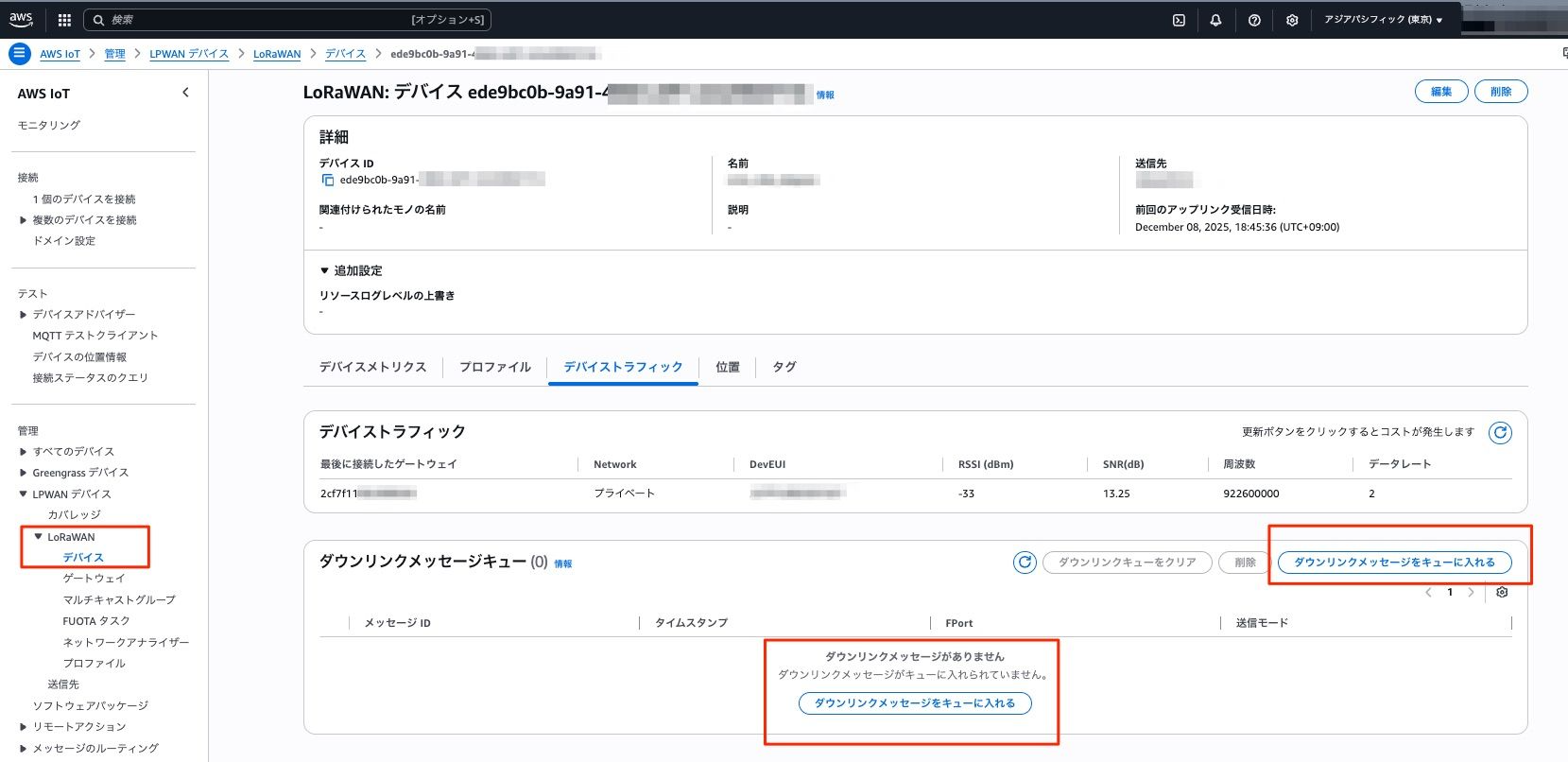The height and width of the screenshot is (762, 1568).
Task: Click the 削除 button at page top
Action: (1501, 92)
